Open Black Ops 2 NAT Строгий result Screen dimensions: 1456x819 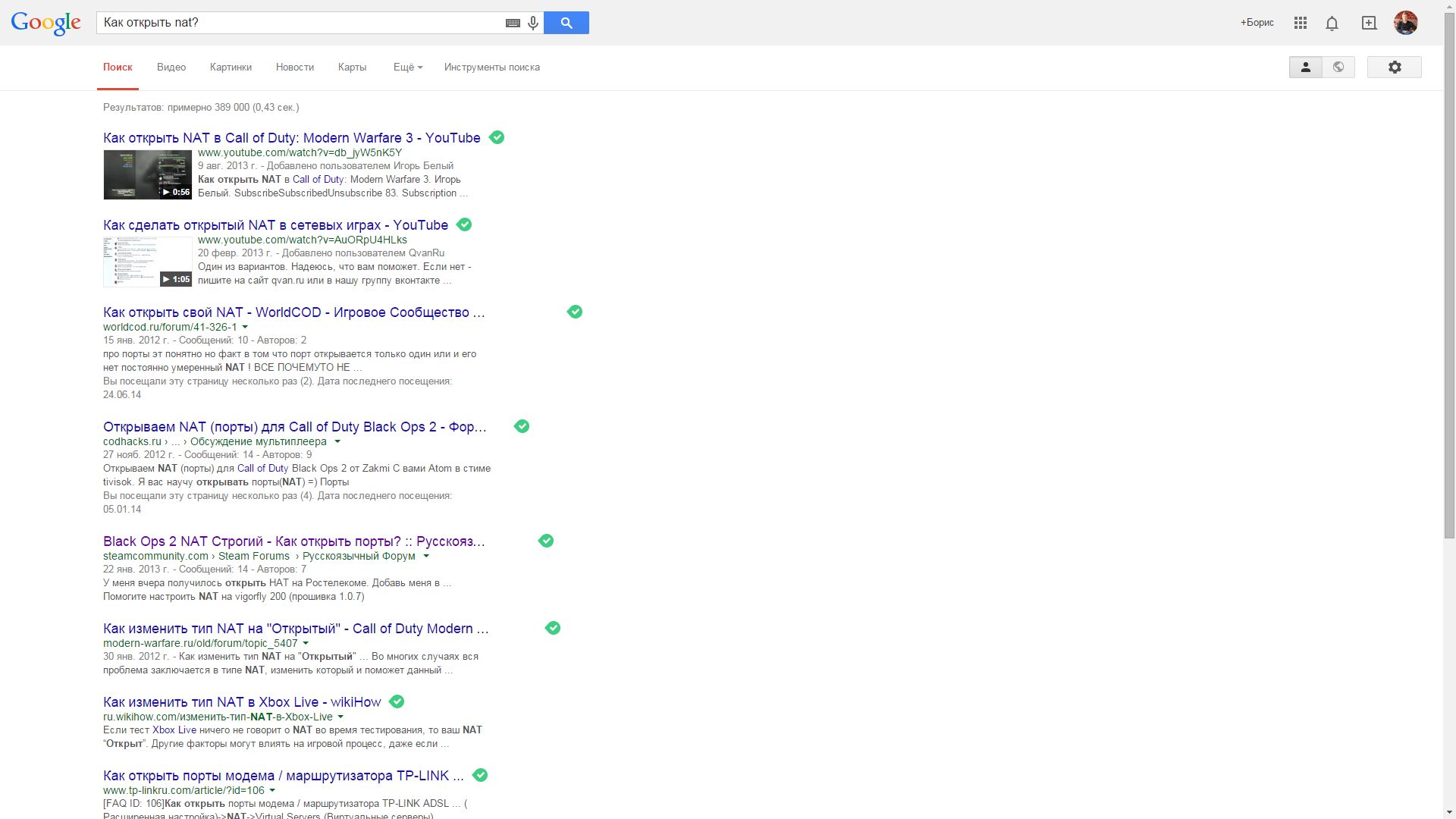point(294,541)
